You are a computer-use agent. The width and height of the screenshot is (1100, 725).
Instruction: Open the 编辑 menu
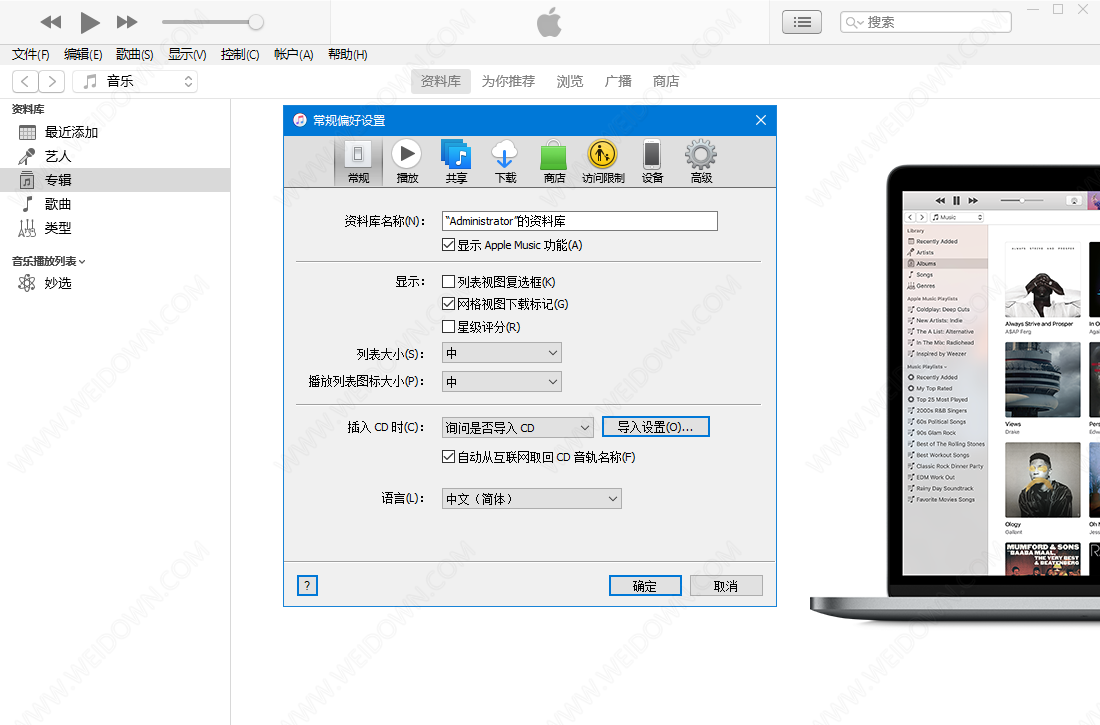pyautogui.click(x=83, y=55)
